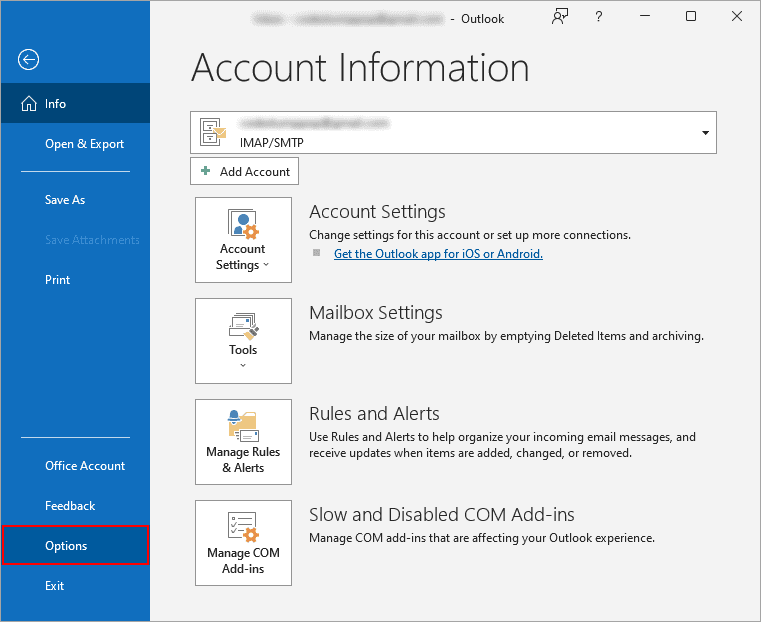This screenshot has height=622, width=761.
Task: Click the mail cabinet account icon
Action: click(x=213, y=131)
